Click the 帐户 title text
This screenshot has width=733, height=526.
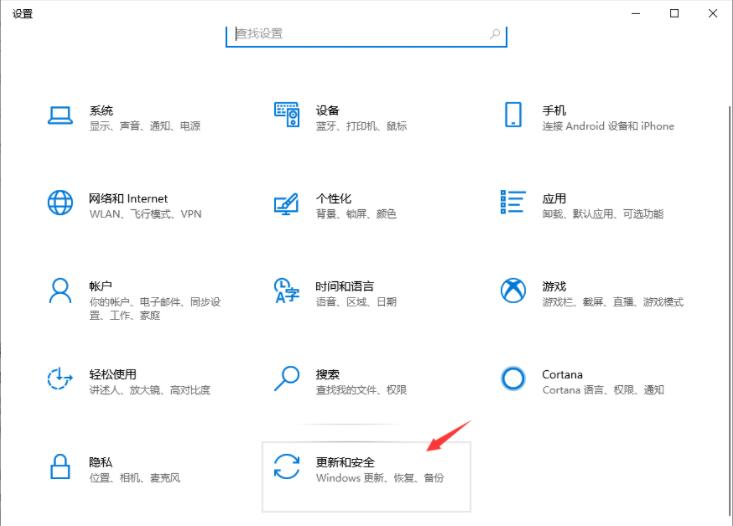click(x=101, y=286)
